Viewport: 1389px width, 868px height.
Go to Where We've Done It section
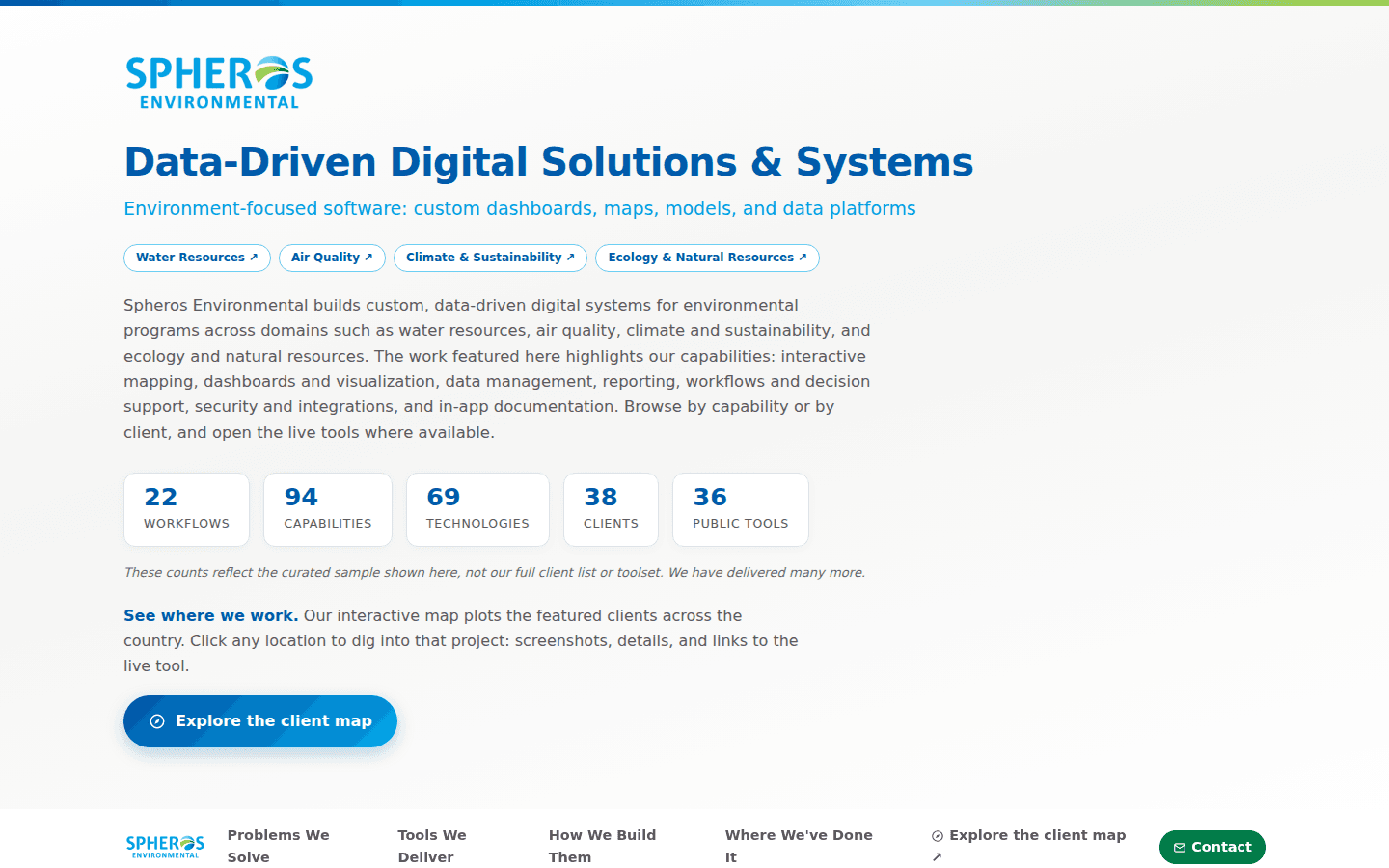click(x=799, y=846)
